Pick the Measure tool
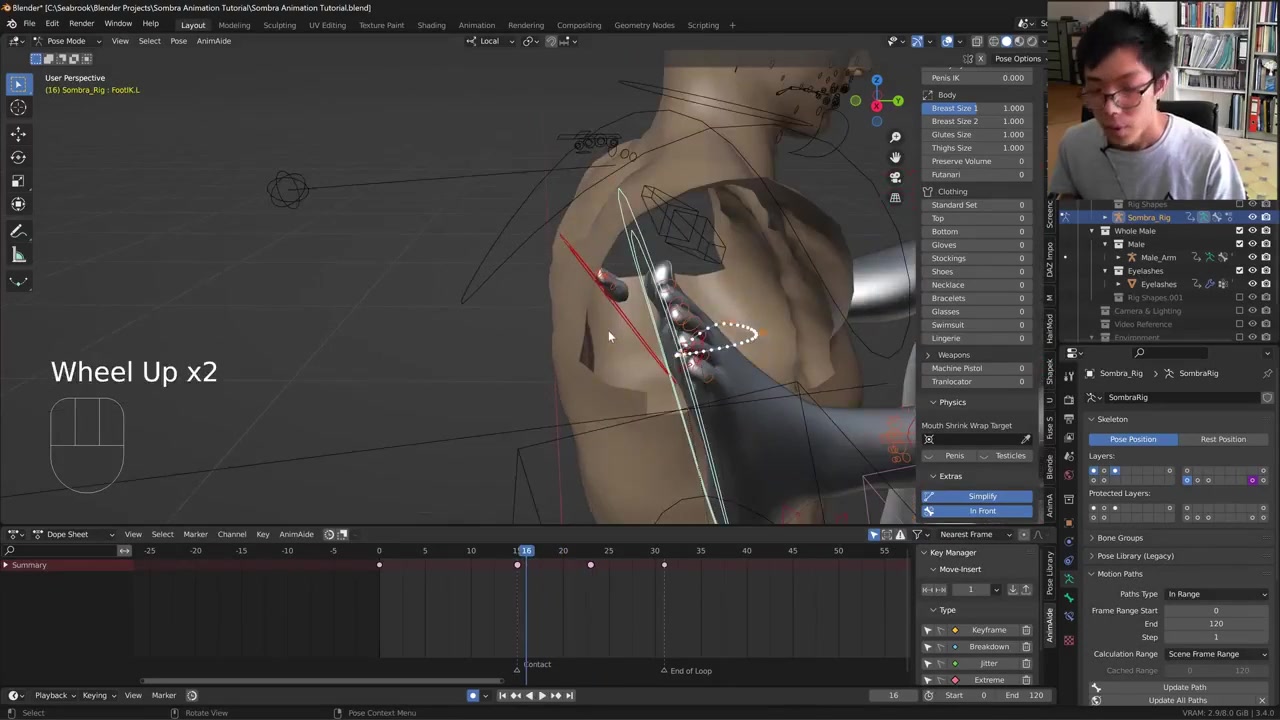1280x720 pixels. 18,255
